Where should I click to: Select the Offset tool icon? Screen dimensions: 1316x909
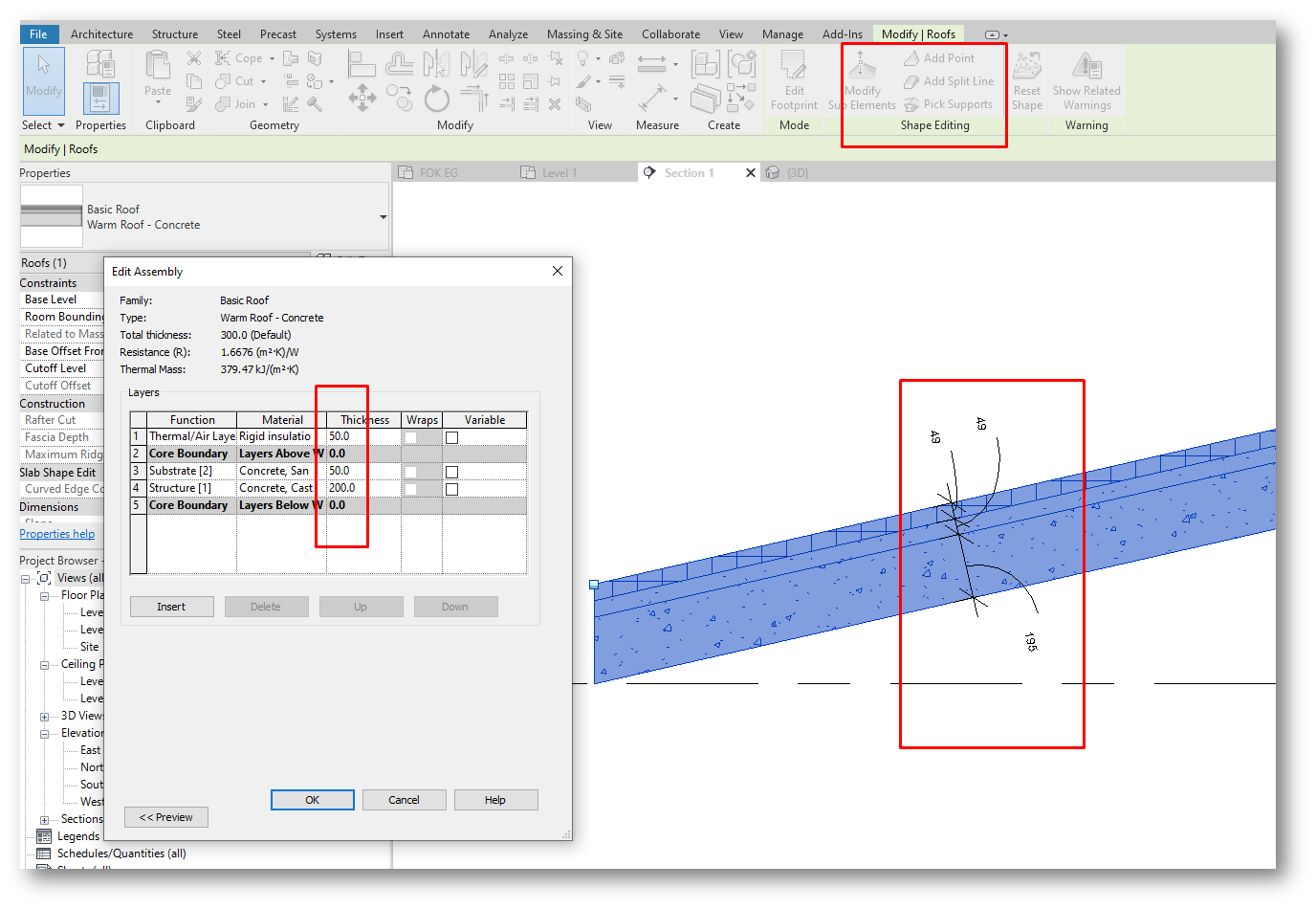pyautogui.click(x=400, y=65)
